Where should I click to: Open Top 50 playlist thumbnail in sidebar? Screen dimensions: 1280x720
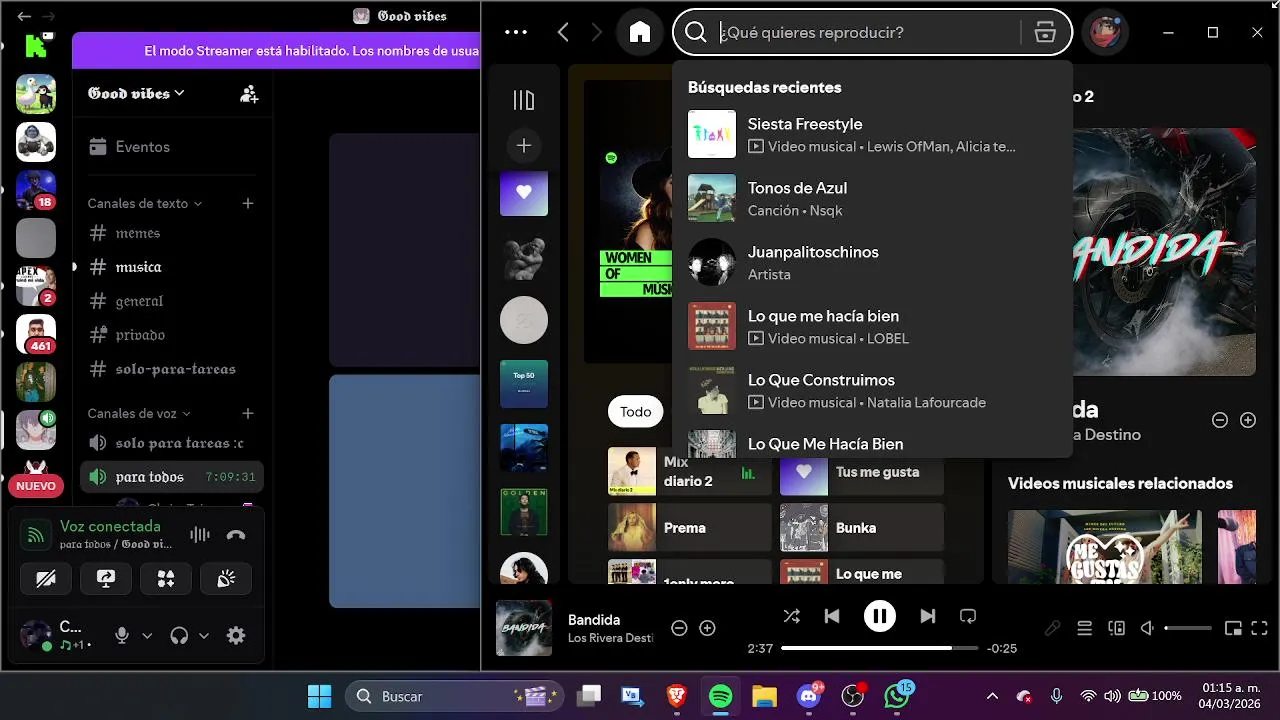click(x=524, y=384)
